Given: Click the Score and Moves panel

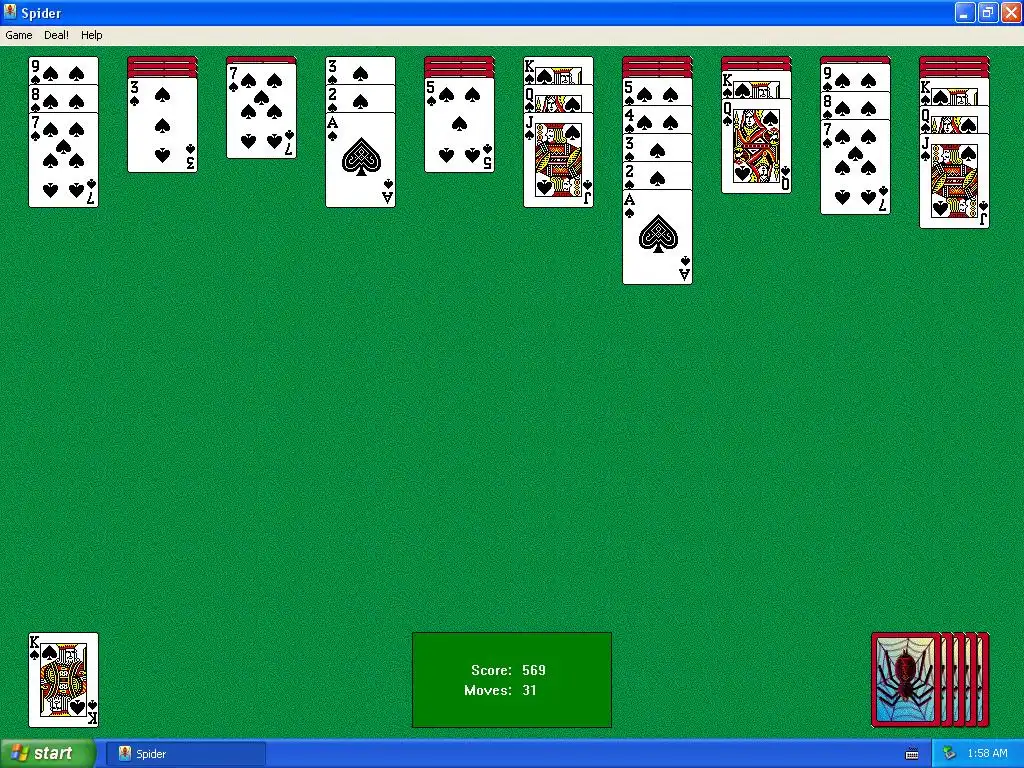Looking at the screenshot, I should pos(512,680).
